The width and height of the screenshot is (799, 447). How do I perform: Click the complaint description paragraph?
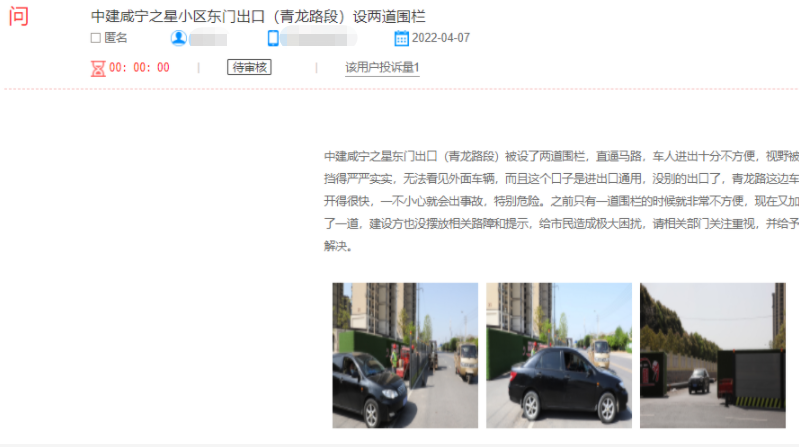(561, 201)
